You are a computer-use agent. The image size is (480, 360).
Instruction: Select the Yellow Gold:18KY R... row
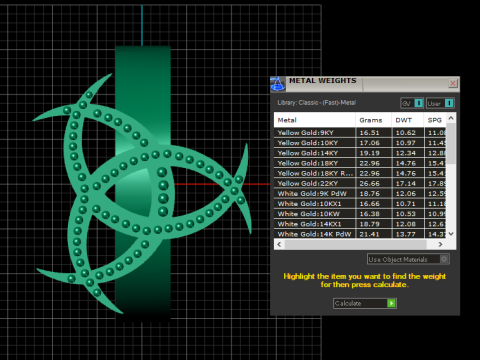(x=360, y=173)
